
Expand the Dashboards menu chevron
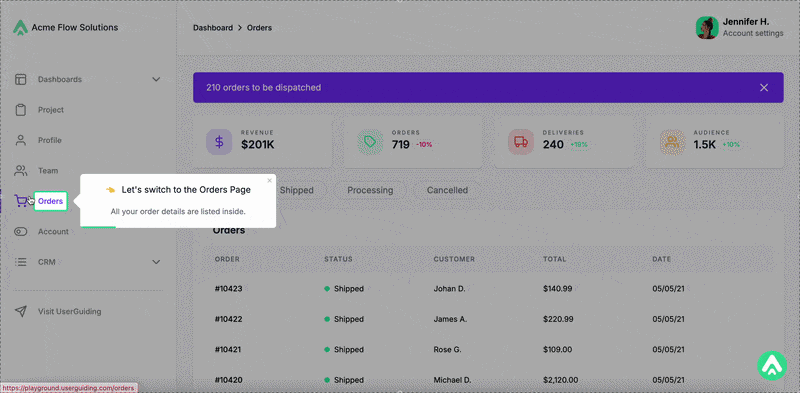tap(156, 80)
